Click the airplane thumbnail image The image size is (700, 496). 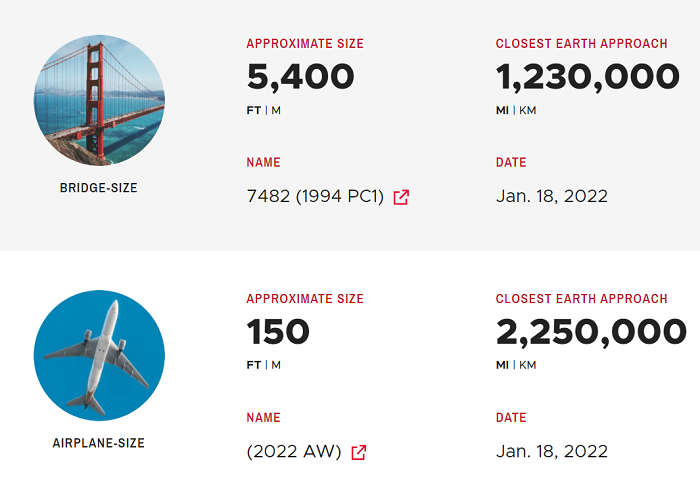click(x=99, y=355)
